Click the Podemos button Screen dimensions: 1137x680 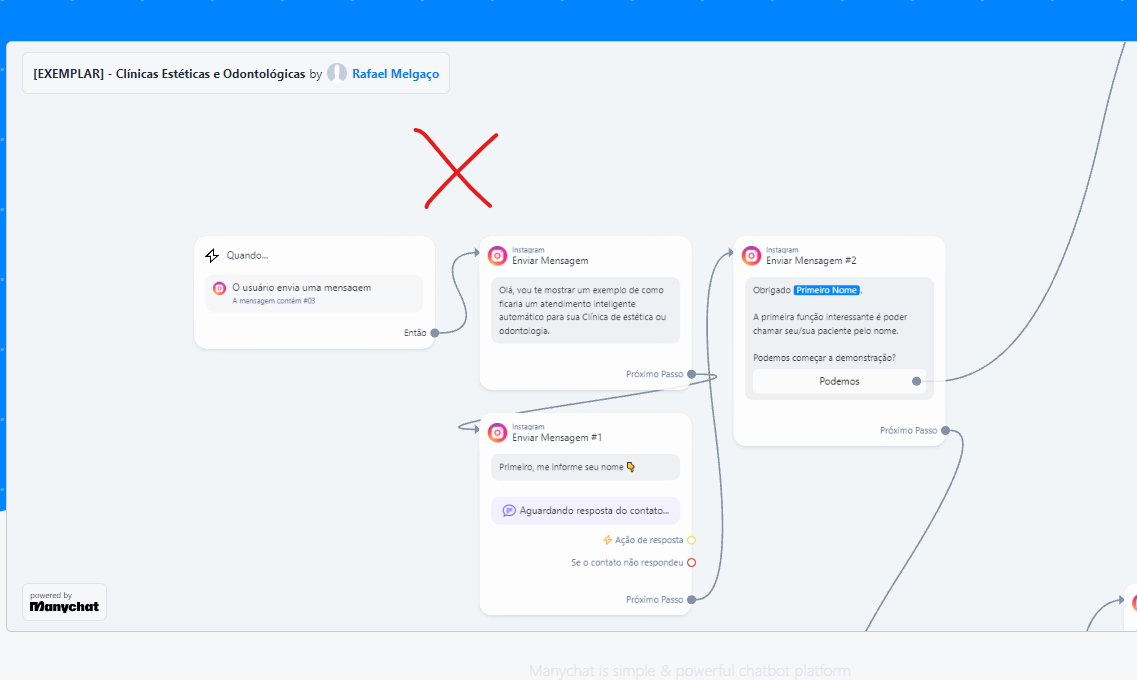pos(839,381)
